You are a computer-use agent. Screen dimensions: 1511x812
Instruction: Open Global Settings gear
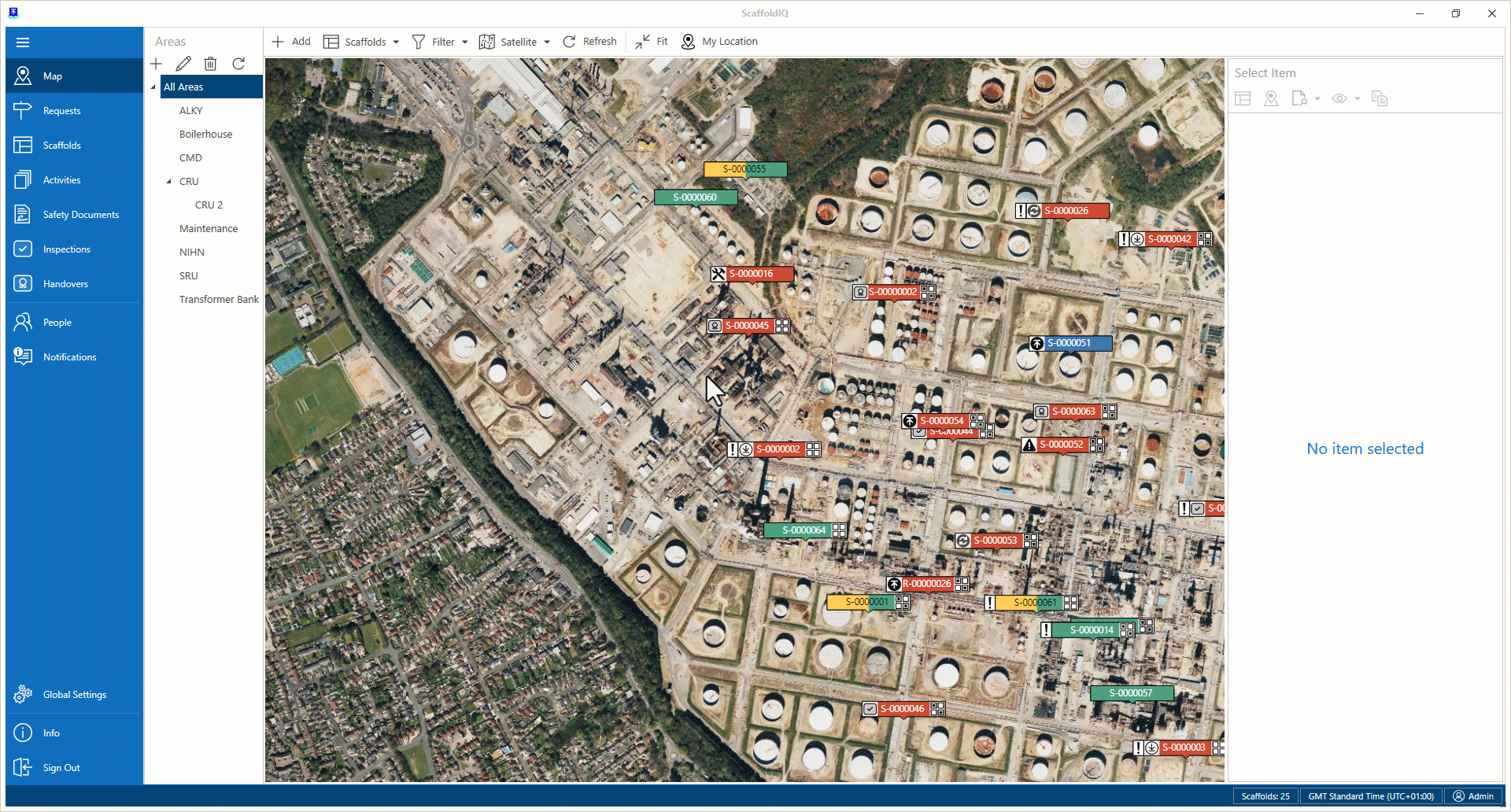[x=74, y=695]
